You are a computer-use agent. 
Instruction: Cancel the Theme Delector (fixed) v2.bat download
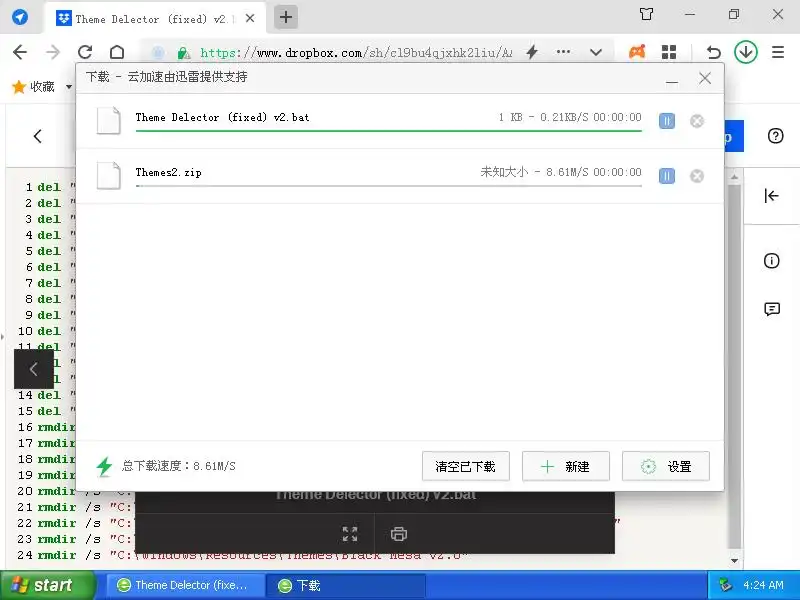(x=697, y=121)
